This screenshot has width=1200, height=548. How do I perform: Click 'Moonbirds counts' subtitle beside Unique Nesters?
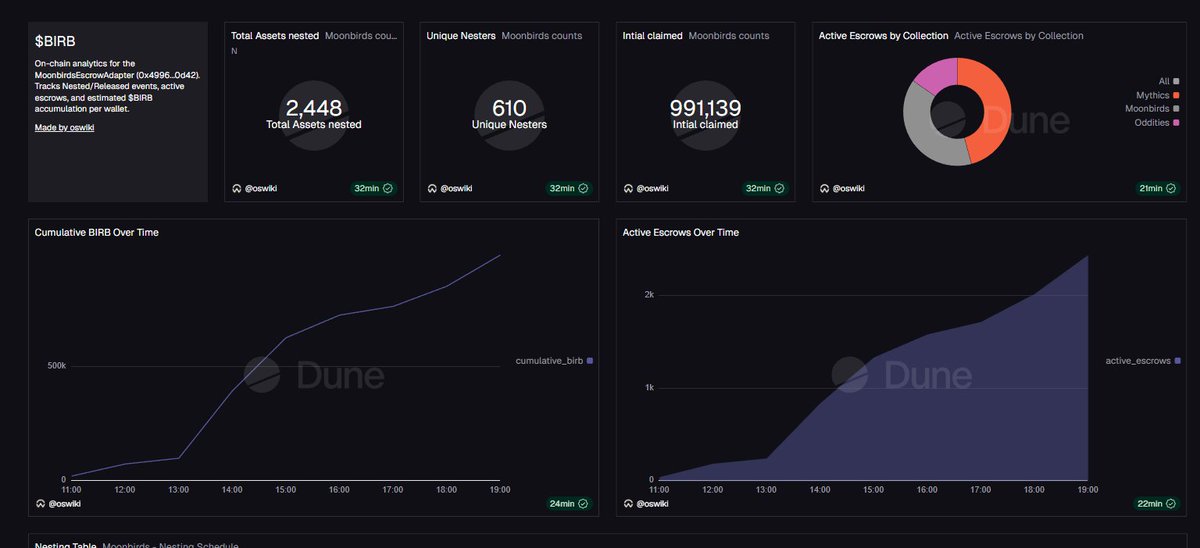pos(541,36)
